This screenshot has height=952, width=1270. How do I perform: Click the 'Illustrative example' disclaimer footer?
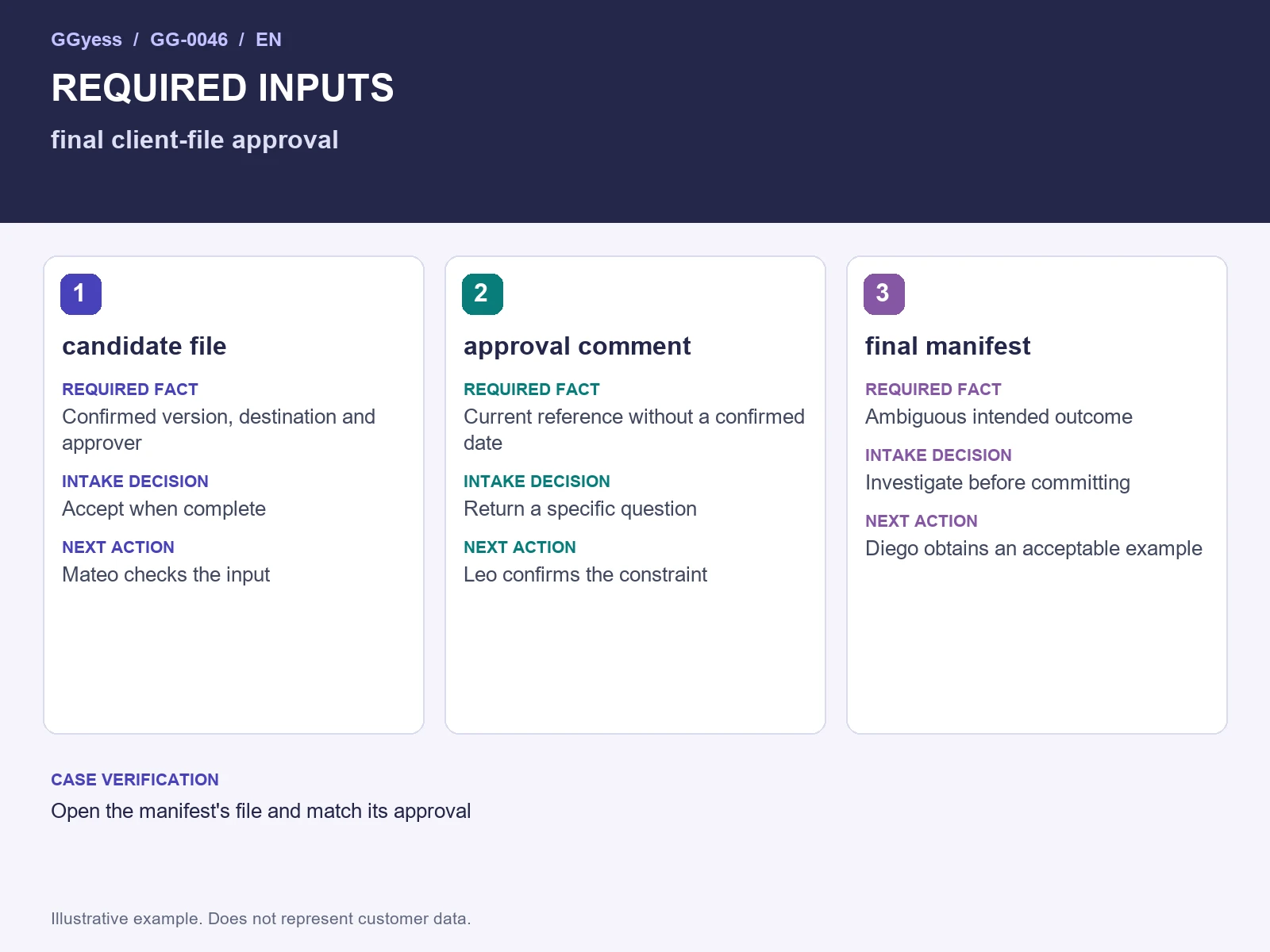click(x=261, y=919)
